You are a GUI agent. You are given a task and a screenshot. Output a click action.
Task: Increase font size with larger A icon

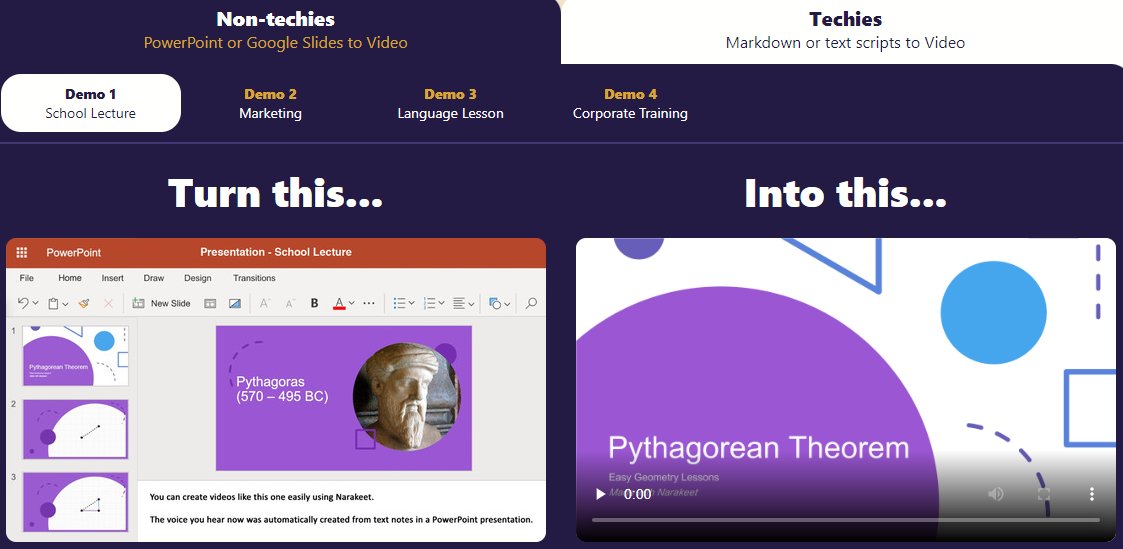pos(265,303)
